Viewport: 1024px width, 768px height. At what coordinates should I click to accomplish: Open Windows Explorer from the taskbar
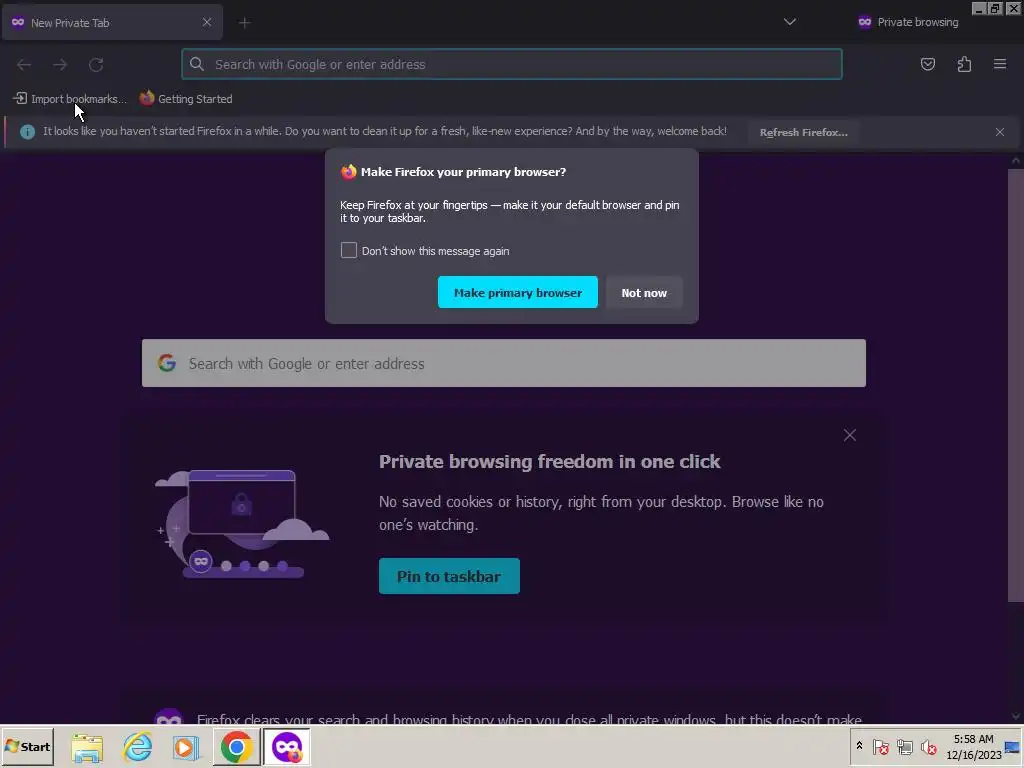pyautogui.click(x=87, y=747)
